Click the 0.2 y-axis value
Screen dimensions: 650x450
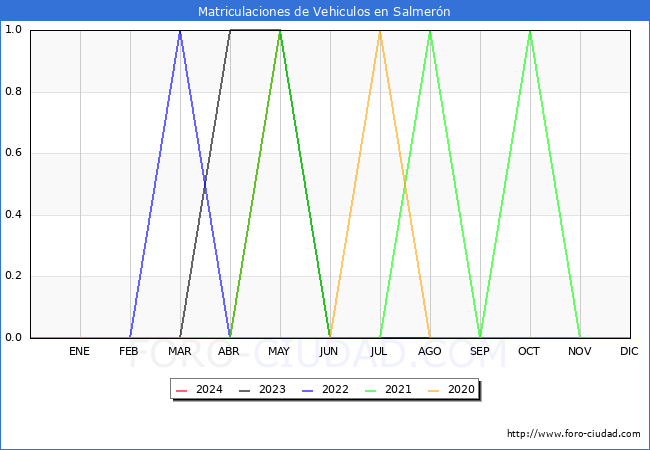(13, 276)
